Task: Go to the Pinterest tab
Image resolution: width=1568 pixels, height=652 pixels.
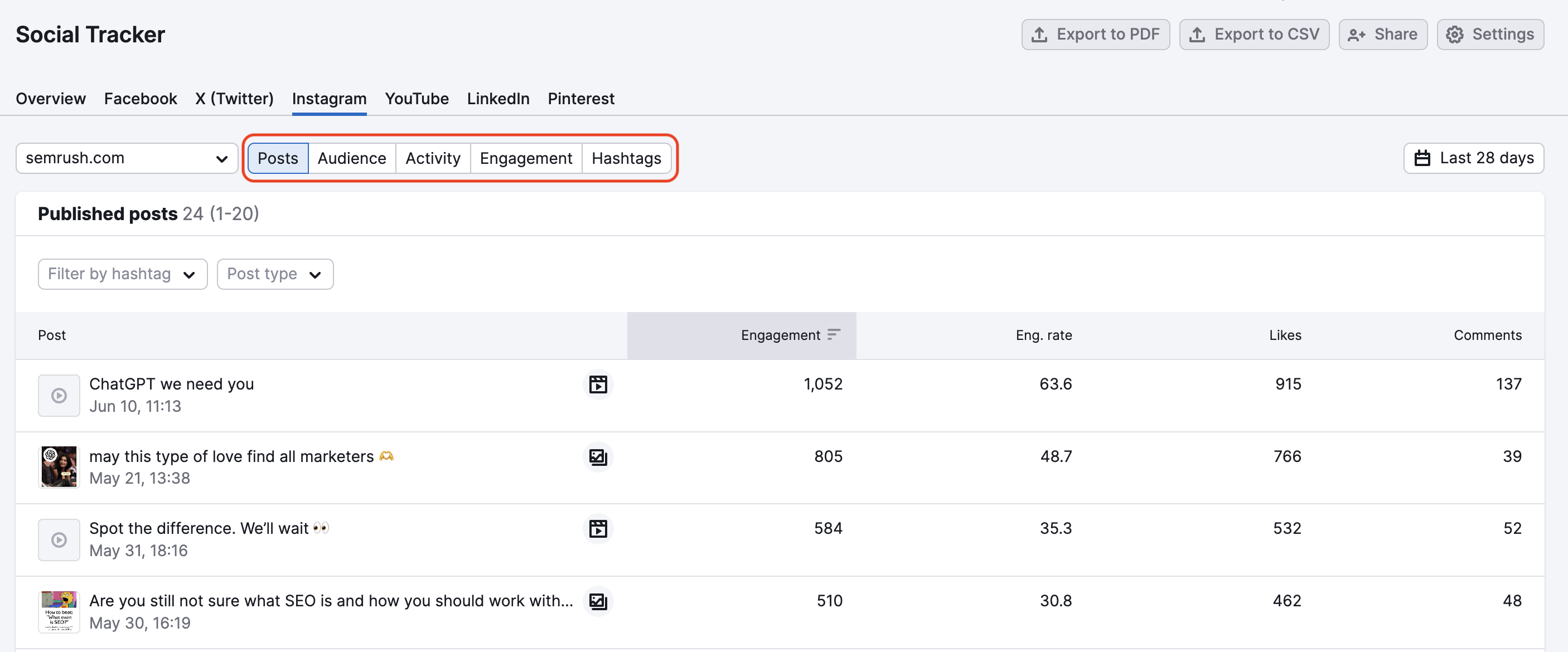Action: [x=581, y=99]
